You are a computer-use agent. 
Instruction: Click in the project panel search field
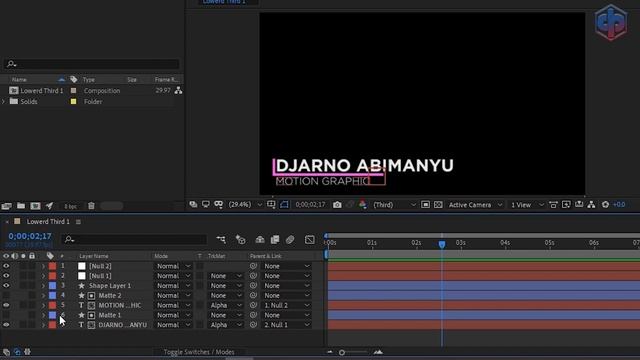(91, 64)
